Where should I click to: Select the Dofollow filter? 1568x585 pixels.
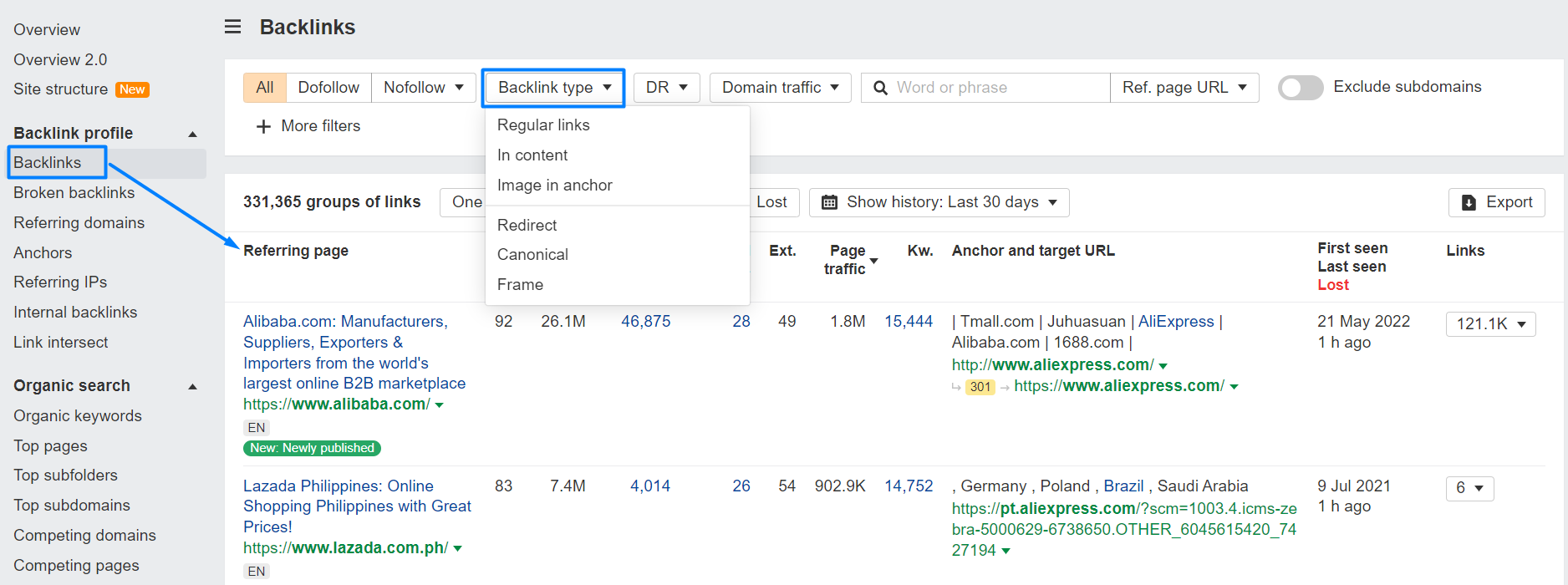[x=328, y=88]
